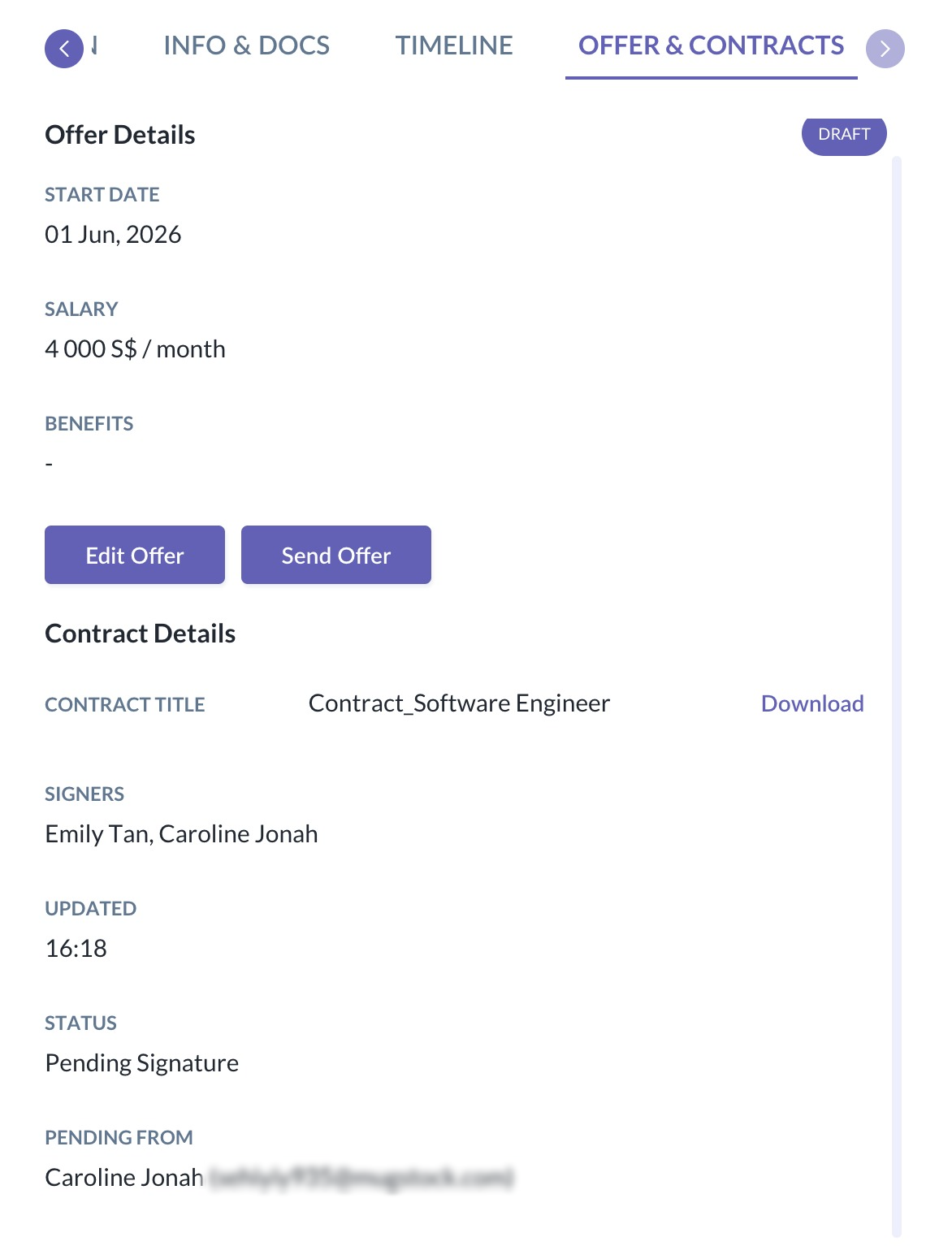Screen dimensions: 952x1246
Task: Click the Contract Details heading
Action: [141, 634]
